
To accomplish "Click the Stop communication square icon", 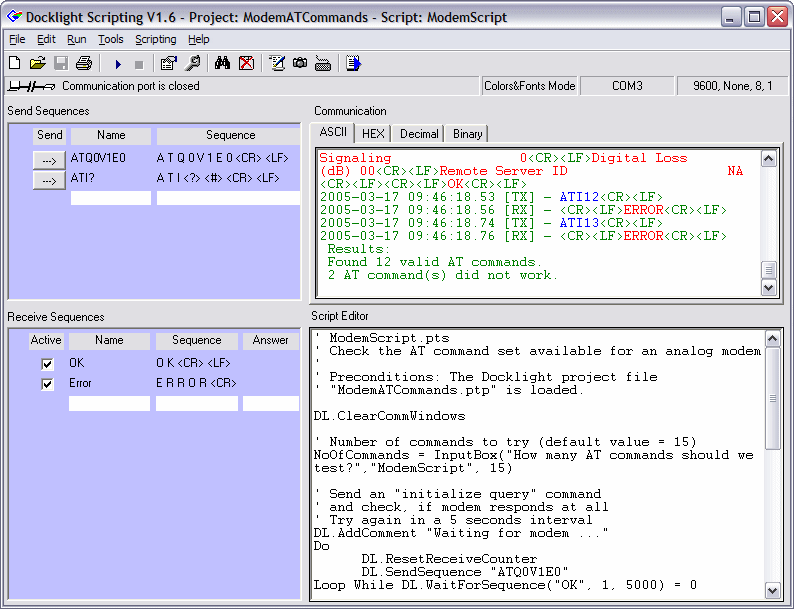I will click(x=139, y=65).
